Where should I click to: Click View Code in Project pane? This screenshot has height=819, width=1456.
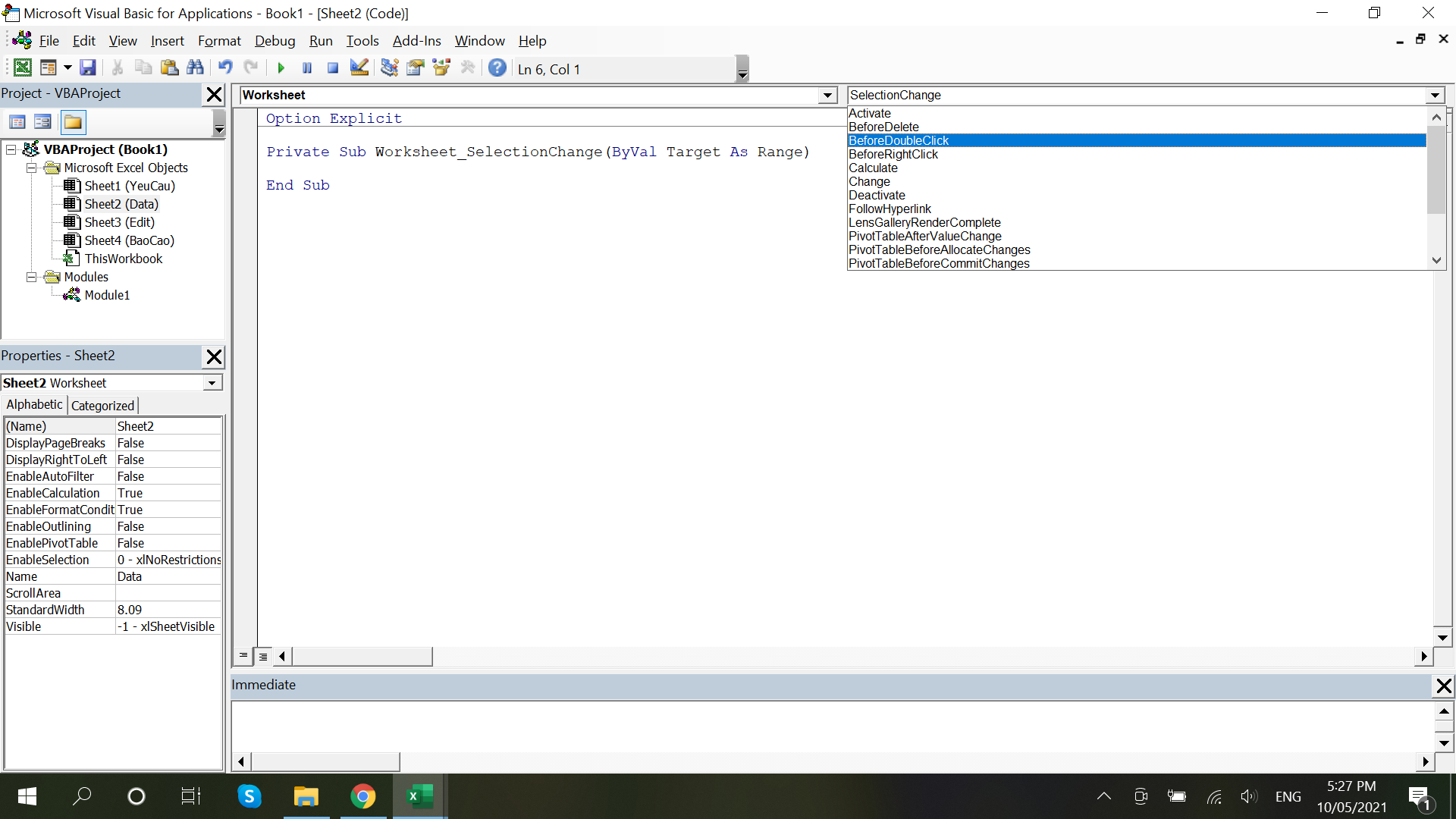(x=17, y=122)
